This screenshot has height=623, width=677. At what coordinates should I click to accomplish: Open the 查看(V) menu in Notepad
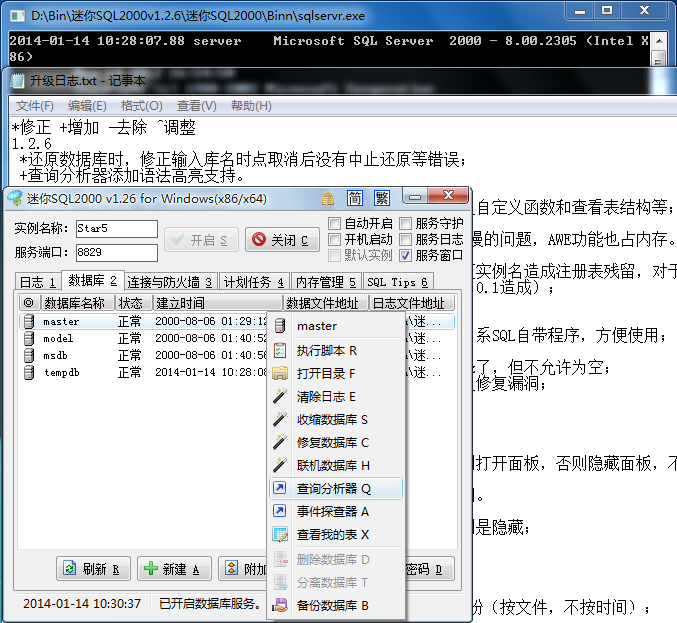coord(196,106)
